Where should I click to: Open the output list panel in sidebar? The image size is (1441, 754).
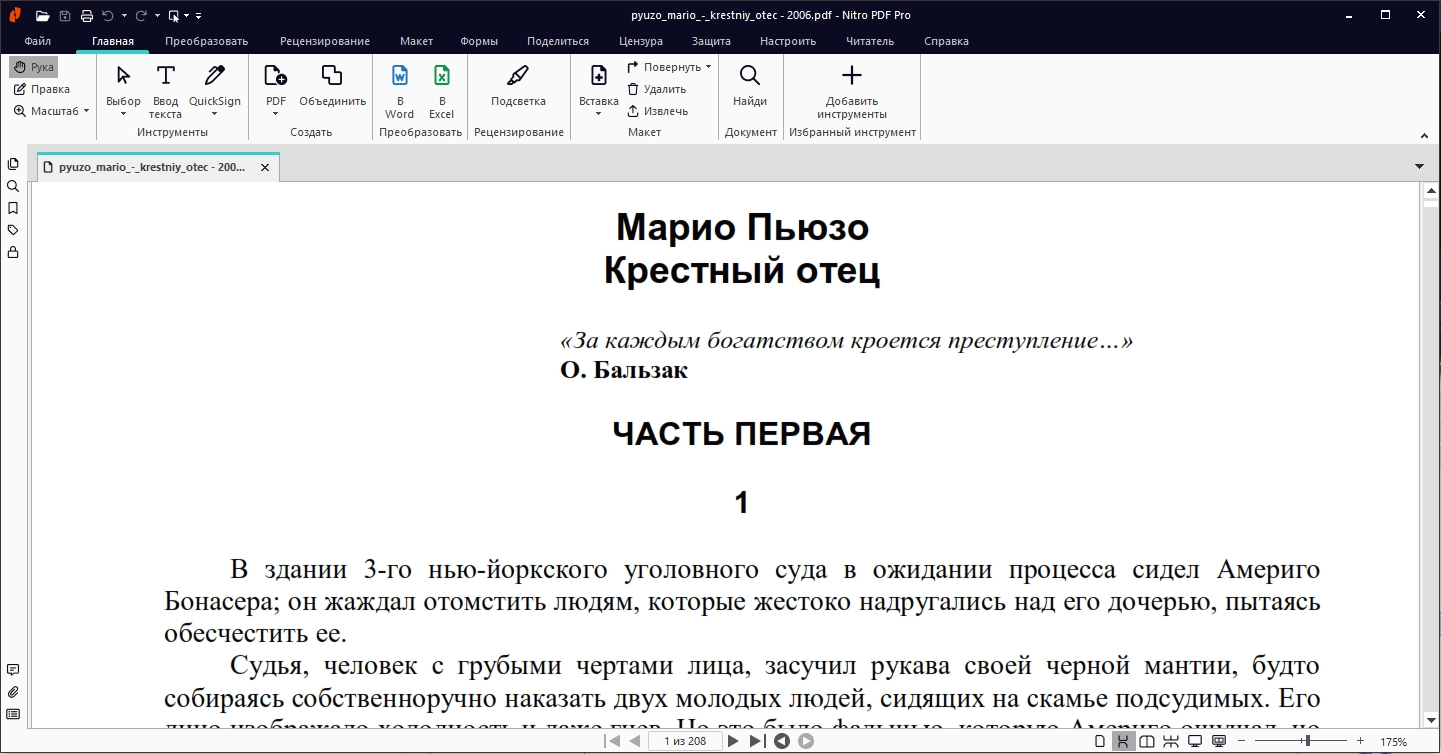click(x=13, y=714)
